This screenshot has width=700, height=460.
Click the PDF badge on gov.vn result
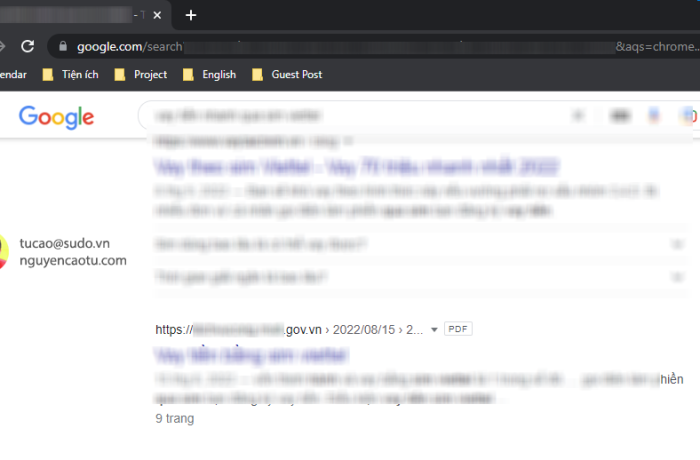click(457, 328)
